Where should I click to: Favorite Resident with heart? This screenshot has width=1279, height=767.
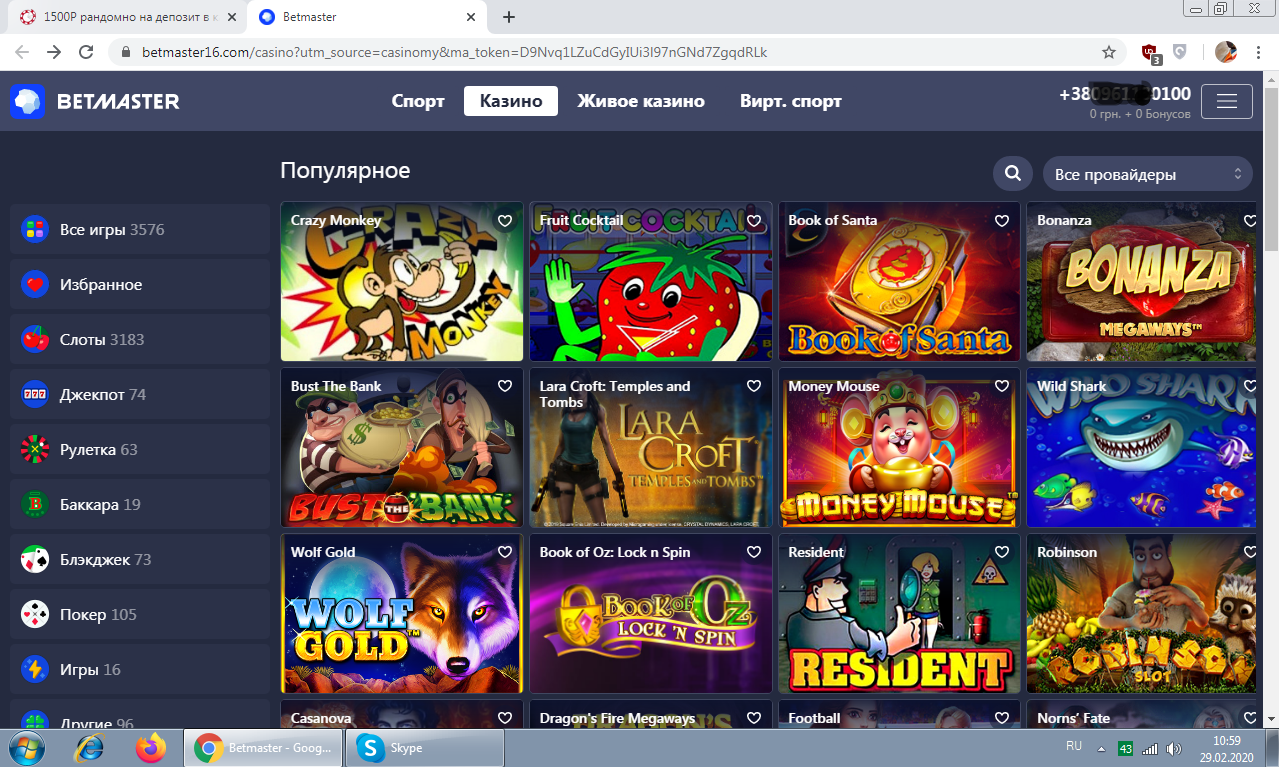coord(1002,552)
